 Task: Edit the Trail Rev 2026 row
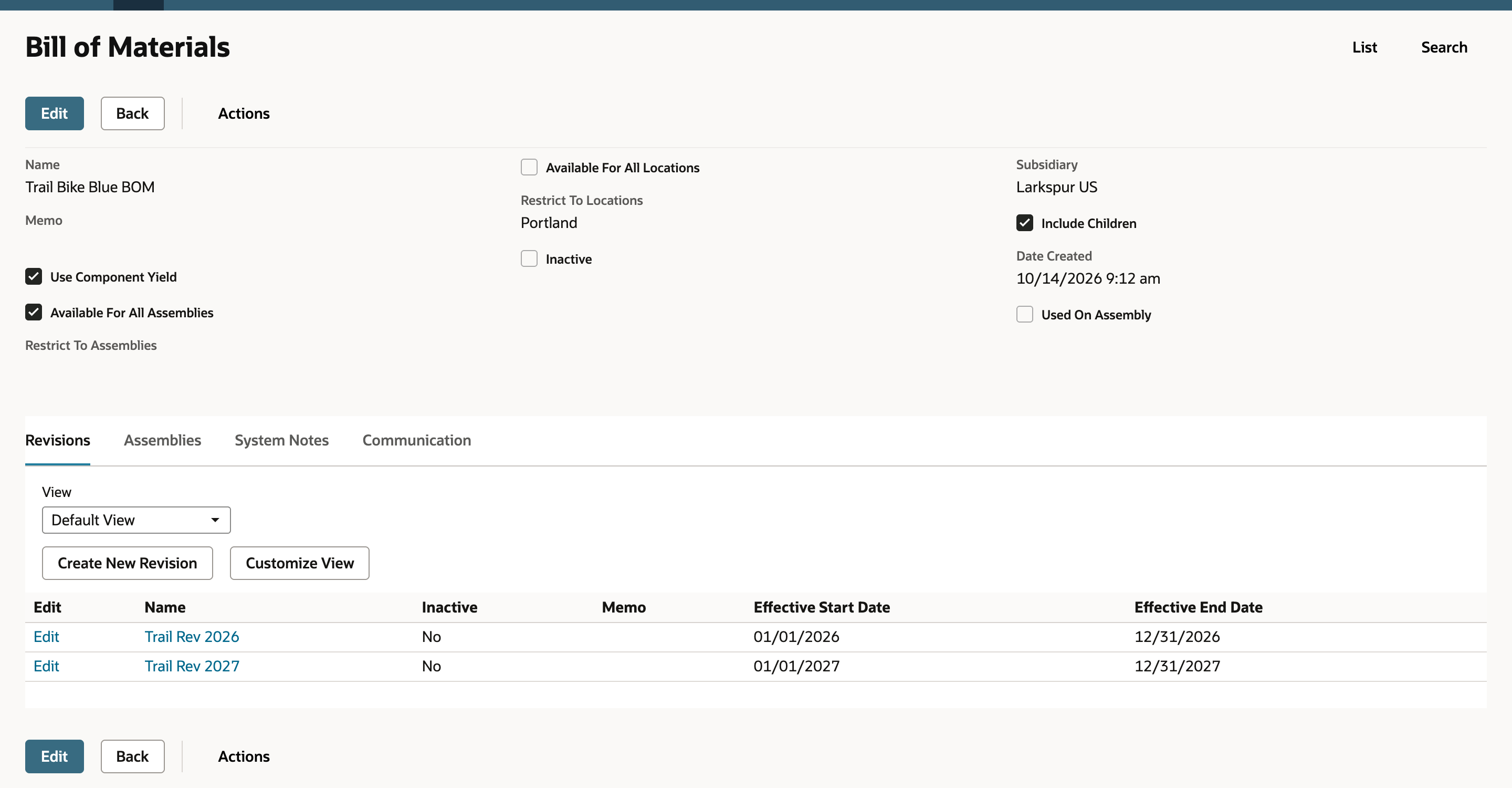[x=46, y=637]
